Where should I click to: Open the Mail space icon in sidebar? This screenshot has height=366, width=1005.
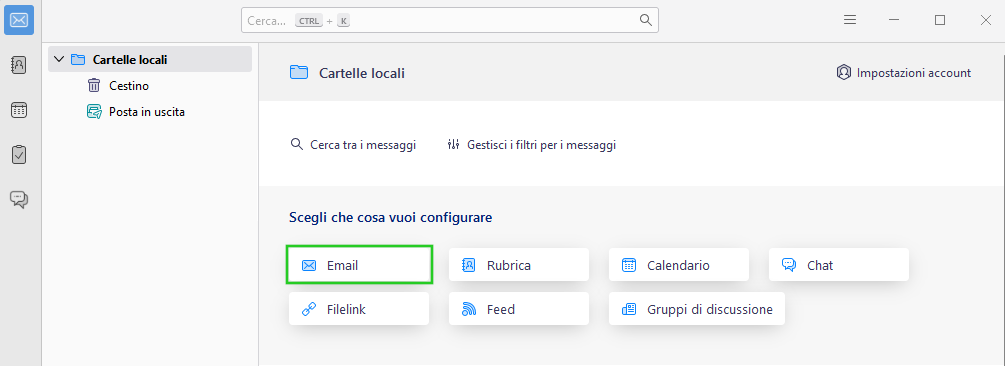click(19, 20)
